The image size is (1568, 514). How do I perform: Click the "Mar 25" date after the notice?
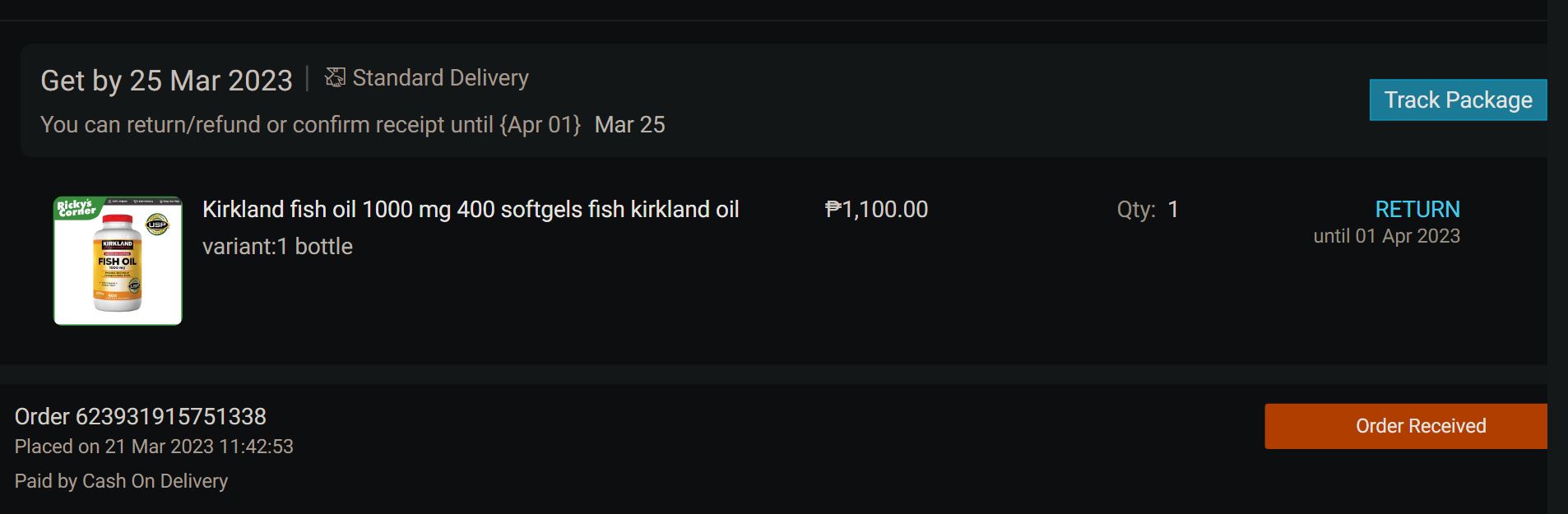coord(629,125)
